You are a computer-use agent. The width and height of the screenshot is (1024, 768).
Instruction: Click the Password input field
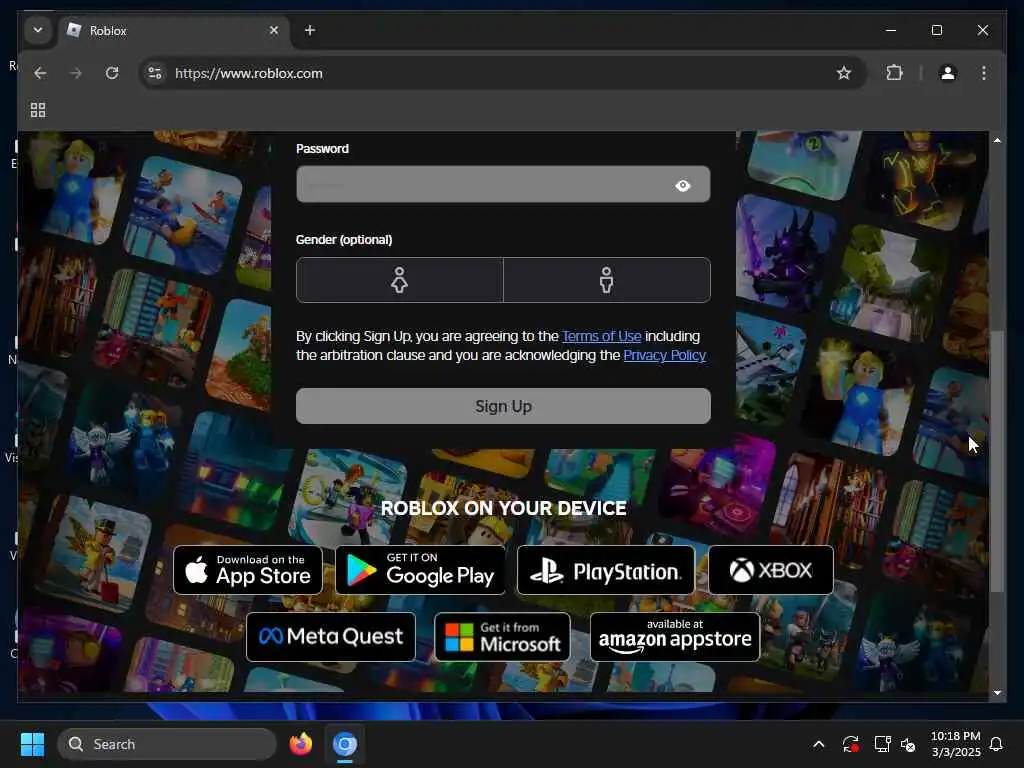click(x=503, y=185)
